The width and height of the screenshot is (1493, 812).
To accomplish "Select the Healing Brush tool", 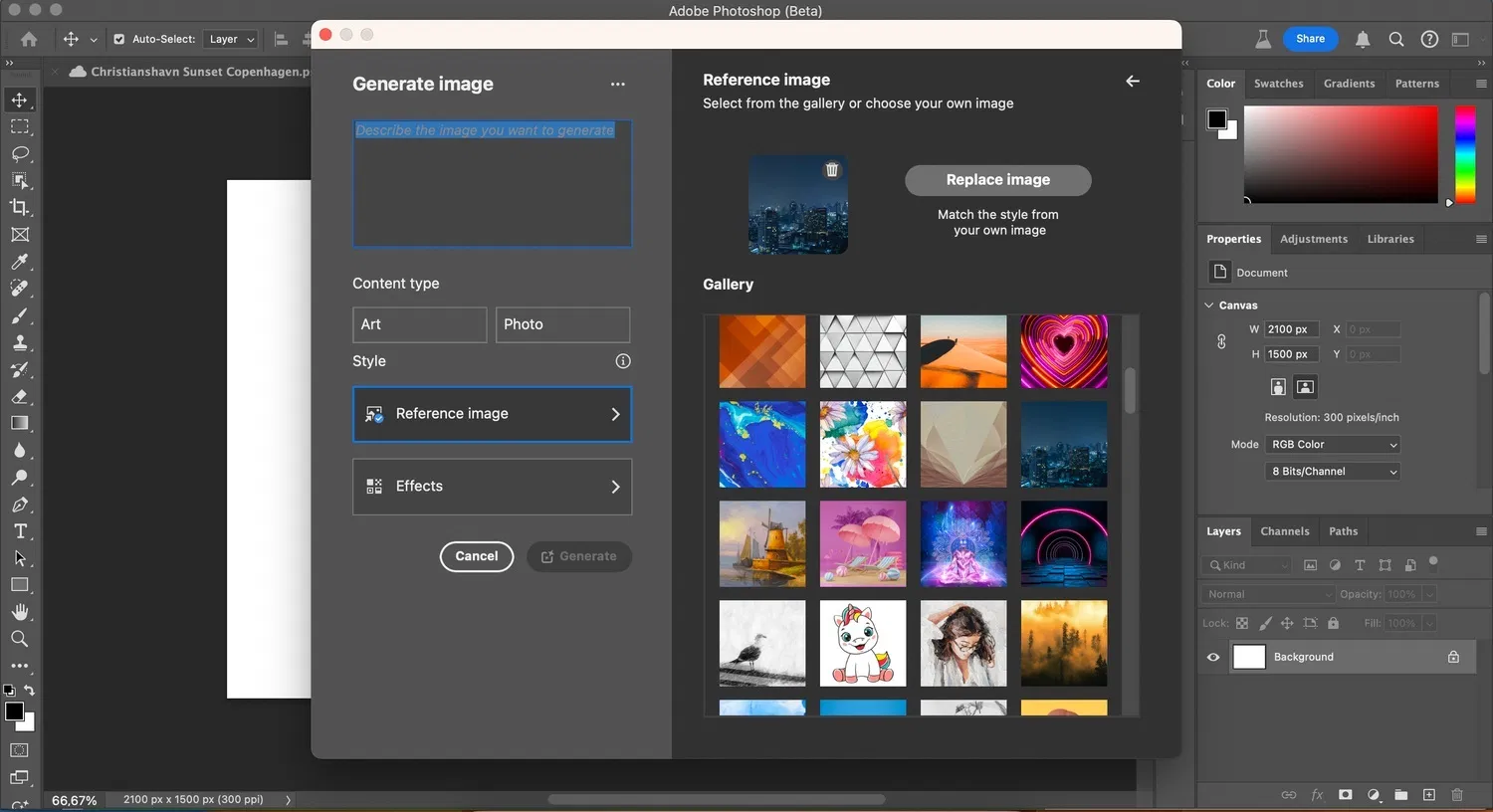I will (x=20, y=289).
